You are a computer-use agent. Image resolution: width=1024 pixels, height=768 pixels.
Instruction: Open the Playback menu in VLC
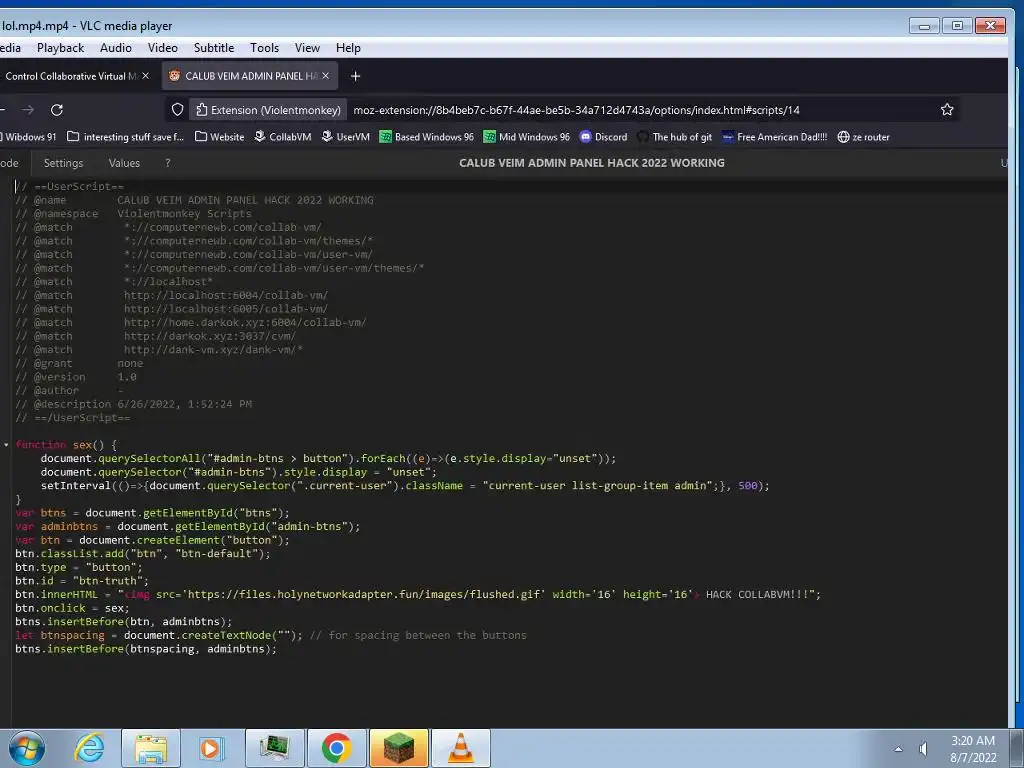(x=60, y=48)
